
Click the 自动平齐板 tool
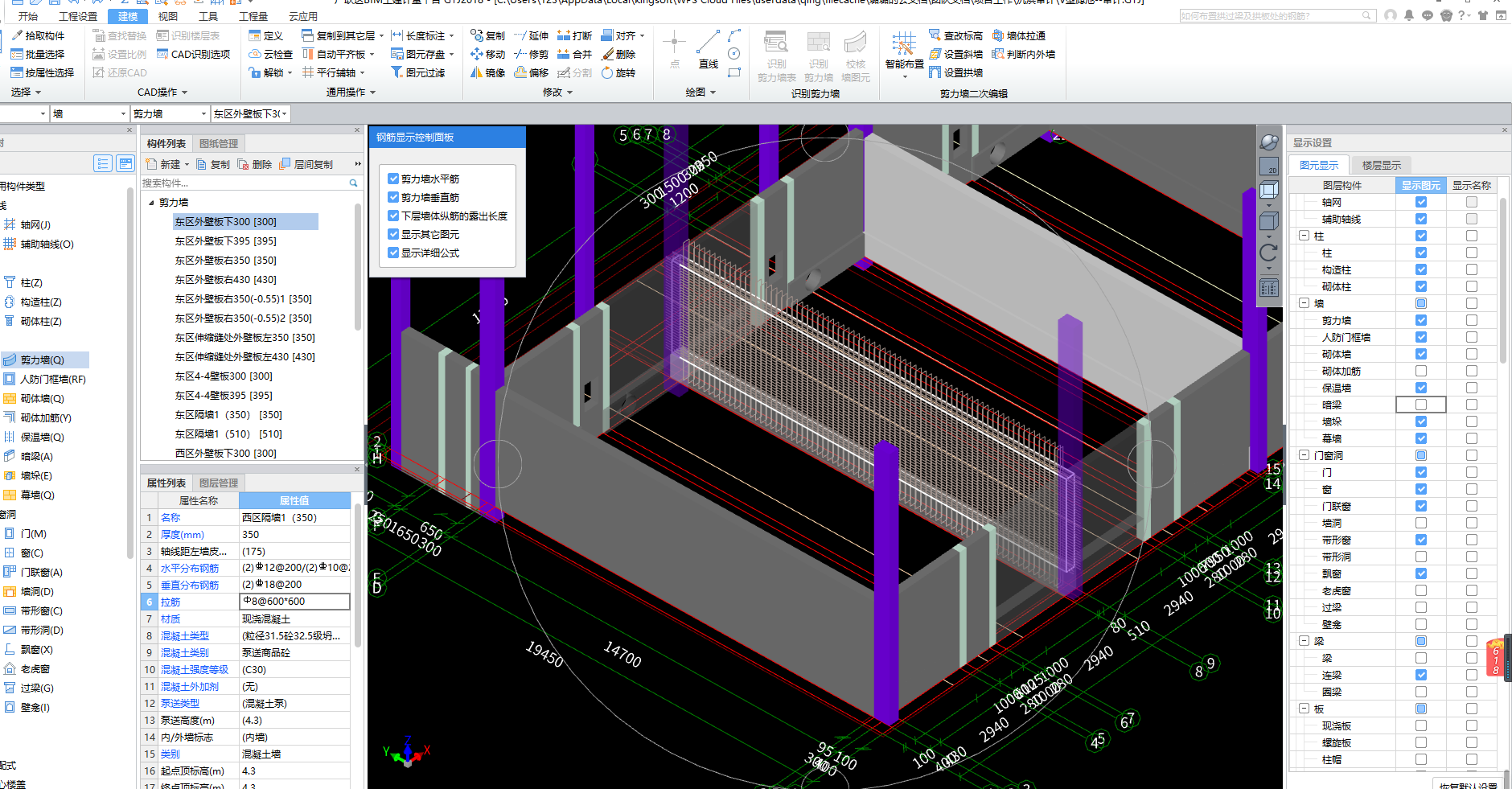point(339,54)
